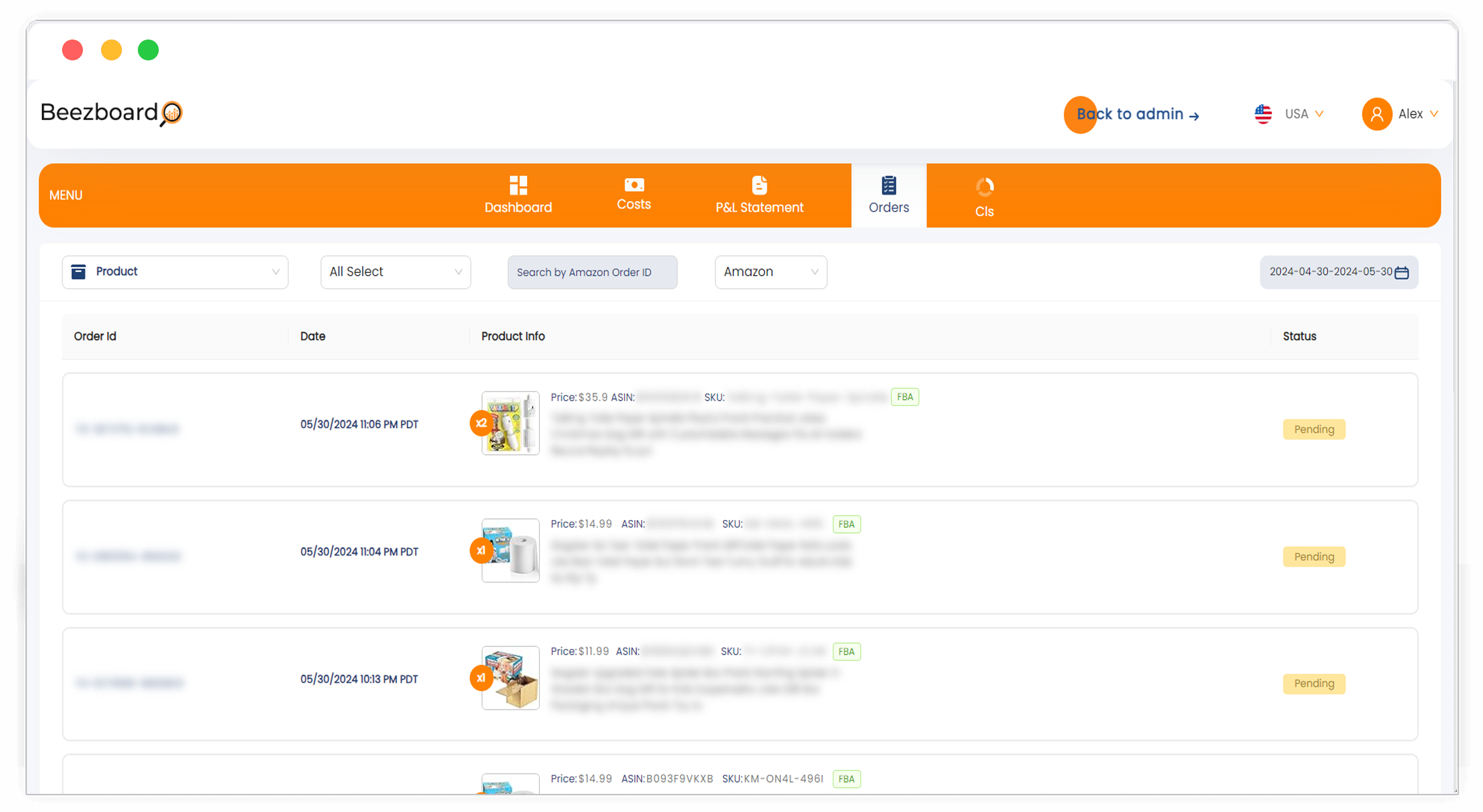This screenshot has height=812, width=1483.
Task: Click the FBA tag on 11:04 PM order
Action: (x=846, y=524)
